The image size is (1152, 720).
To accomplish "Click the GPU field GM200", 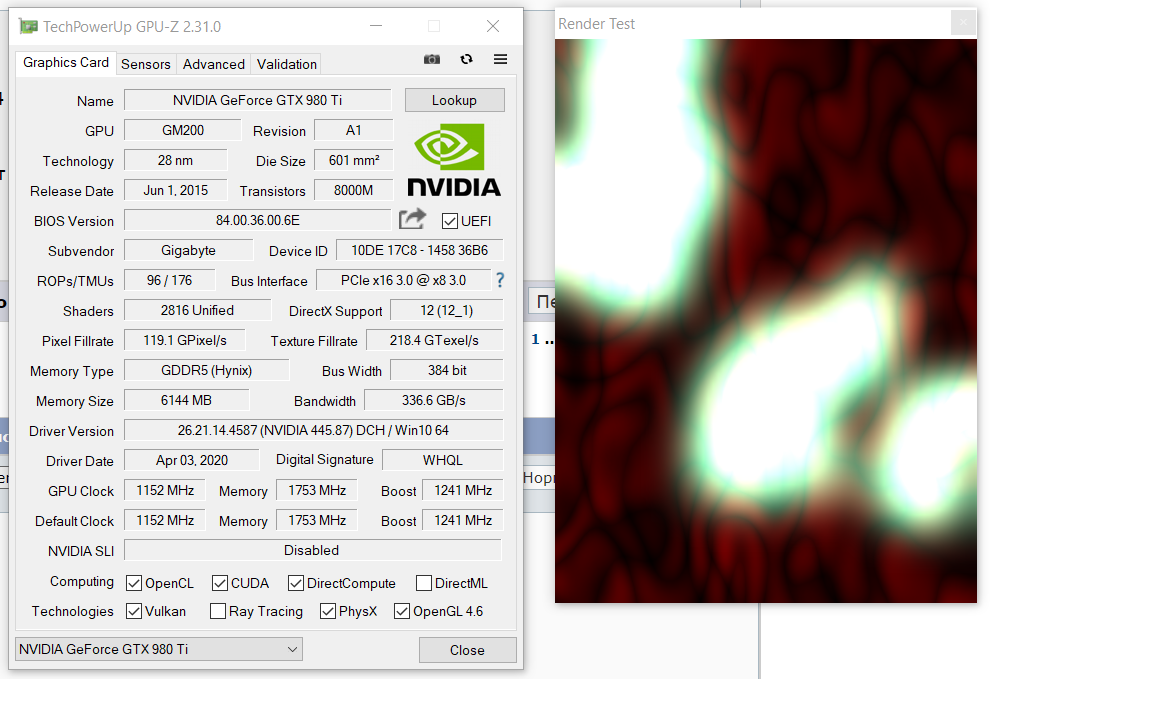I will pos(183,130).
